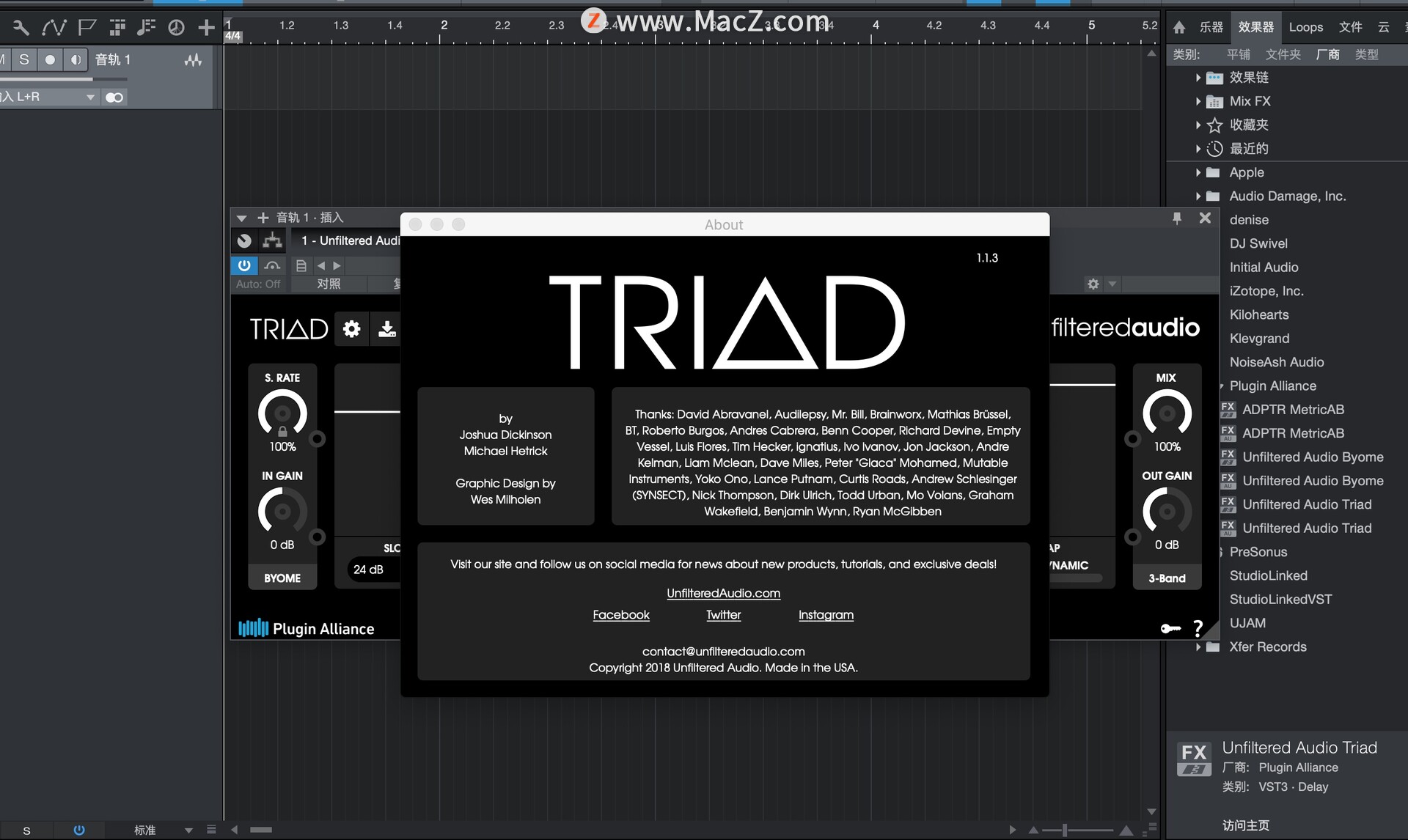Expand the Xfer Records folder
This screenshot has height=840, width=1408.
pos(1198,646)
